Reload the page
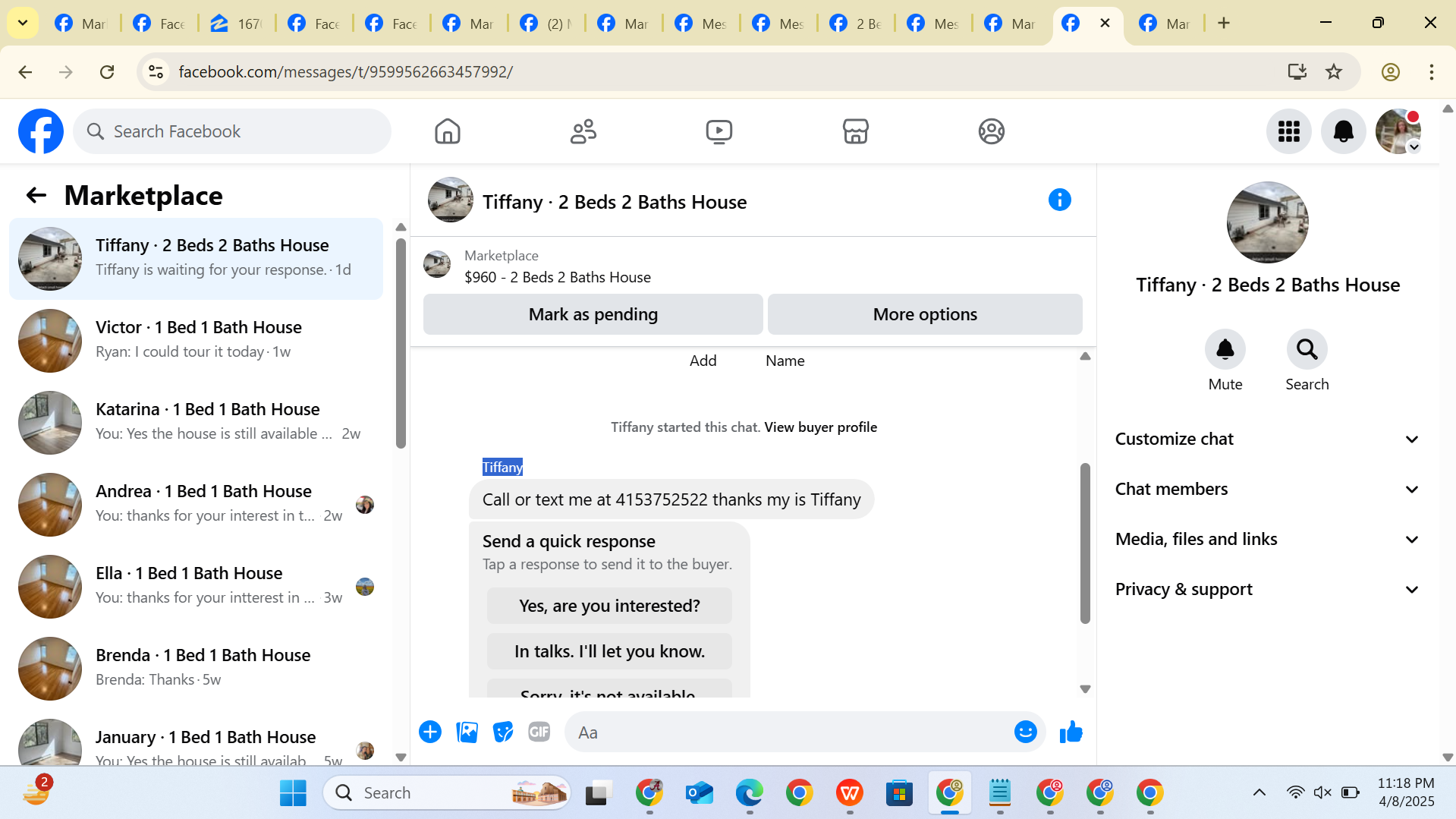 point(107,72)
